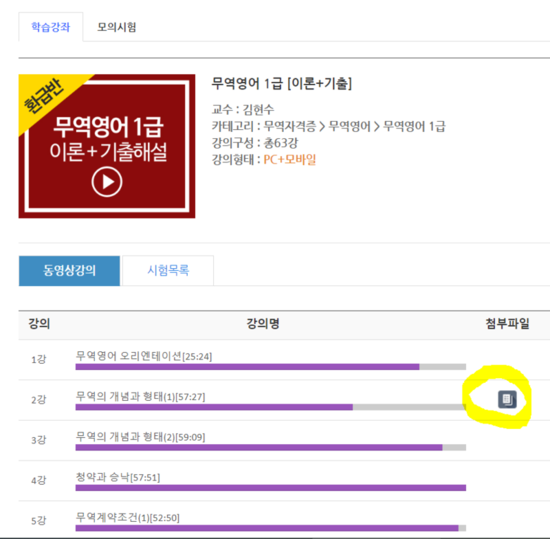The height and width of the screenshot is (539, 550).
Task: Click progress bar of lecture 2강
Action: 271,407
